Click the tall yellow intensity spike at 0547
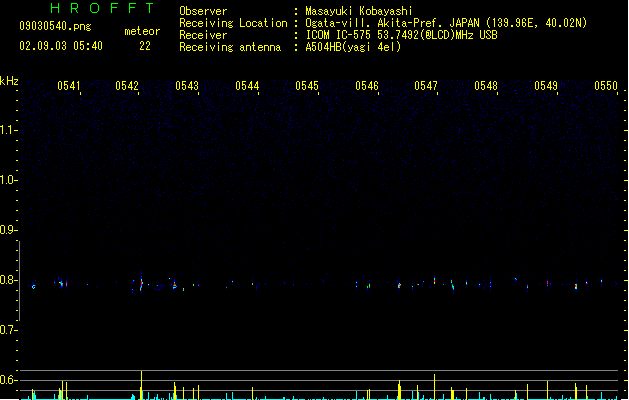629x400 pixels. [x=434, y=387]
